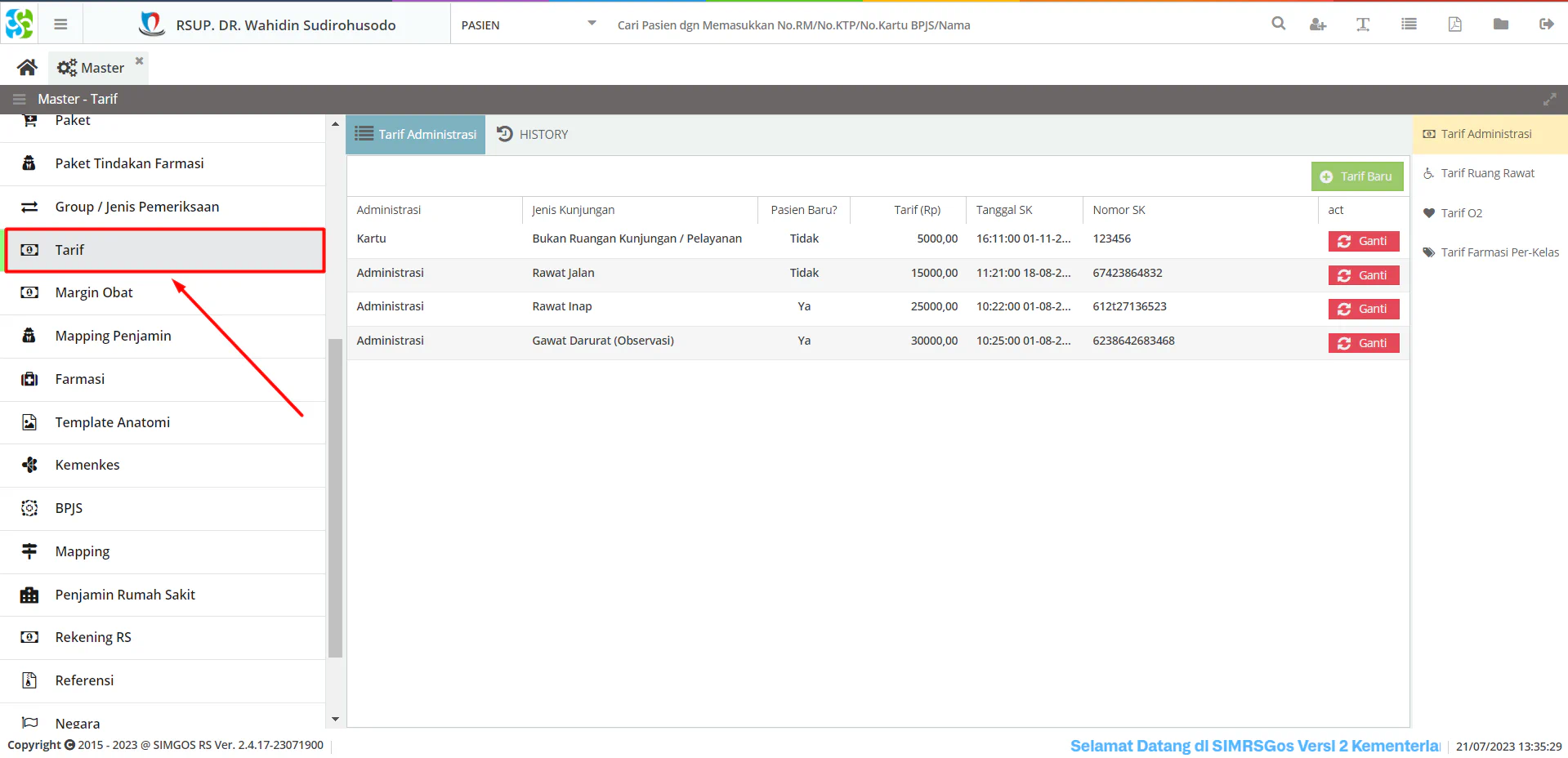This screenshot has width=1568, height=758.
Task: Click Ganti for Kartu row
Action: [x=1364, y=241]
